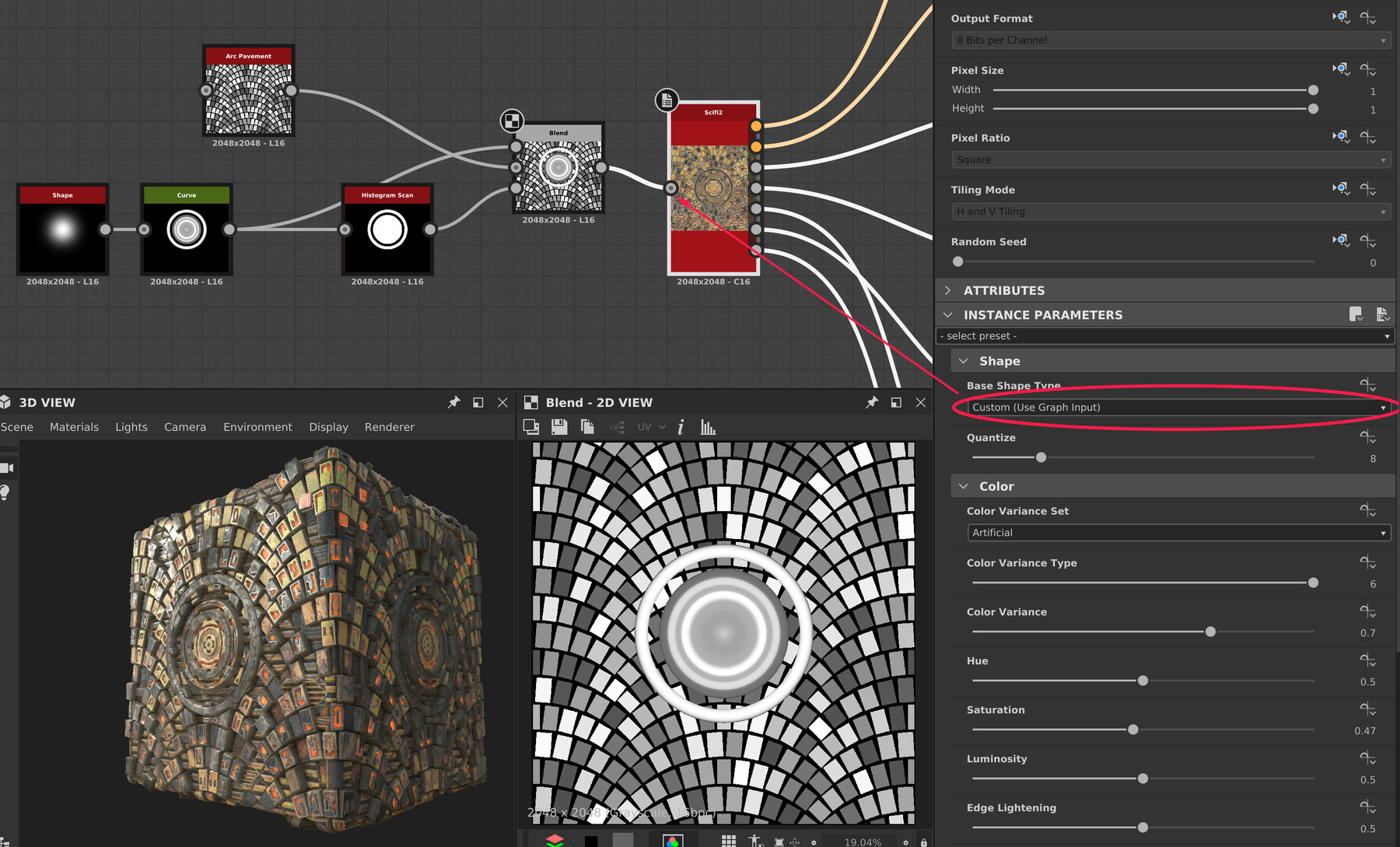Save the current 2D view image
Screen dimensions: 1400x847
[558, 426]
